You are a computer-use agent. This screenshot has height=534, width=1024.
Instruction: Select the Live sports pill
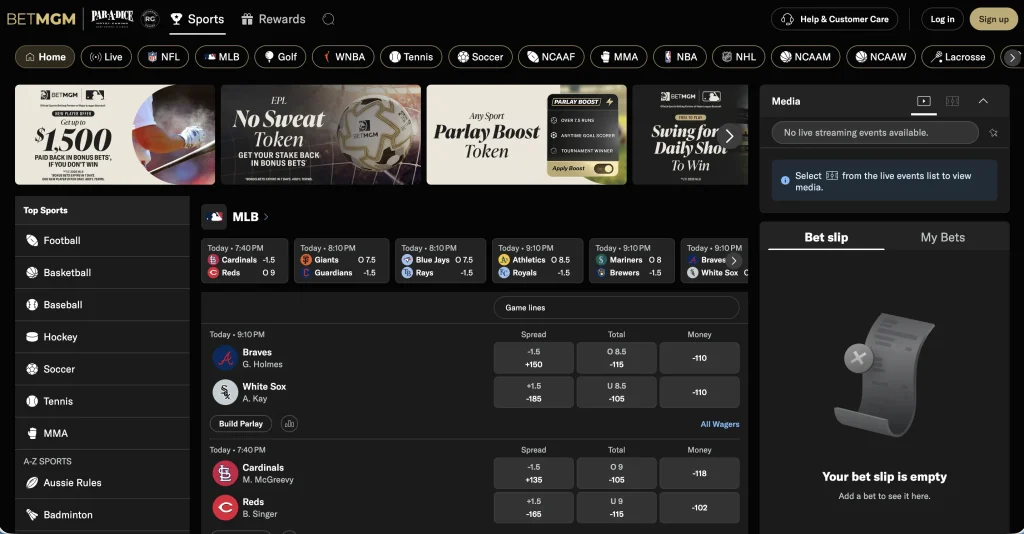click(106, 57)
